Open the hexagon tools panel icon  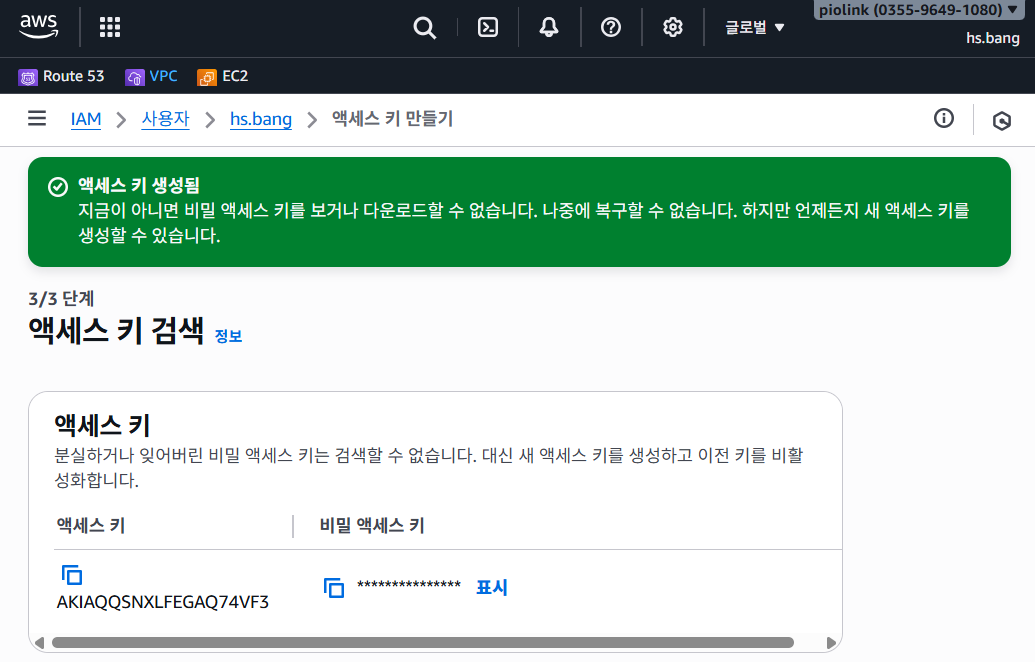1001,121
